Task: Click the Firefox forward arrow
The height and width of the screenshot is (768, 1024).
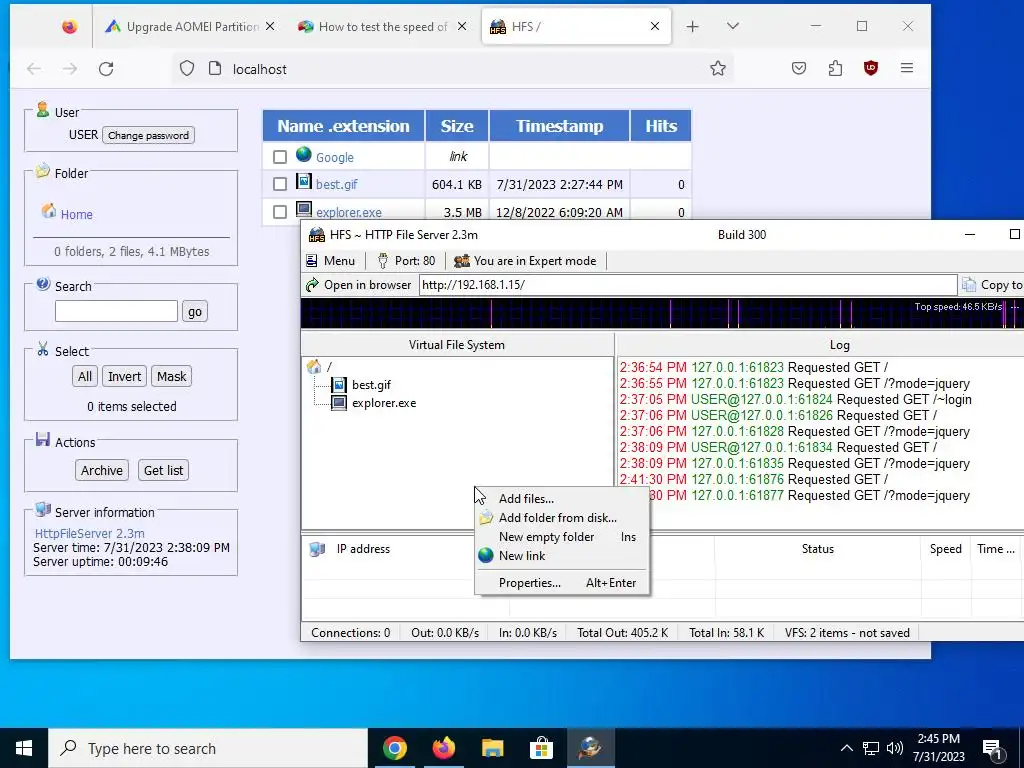Action: tap(70, 69)
